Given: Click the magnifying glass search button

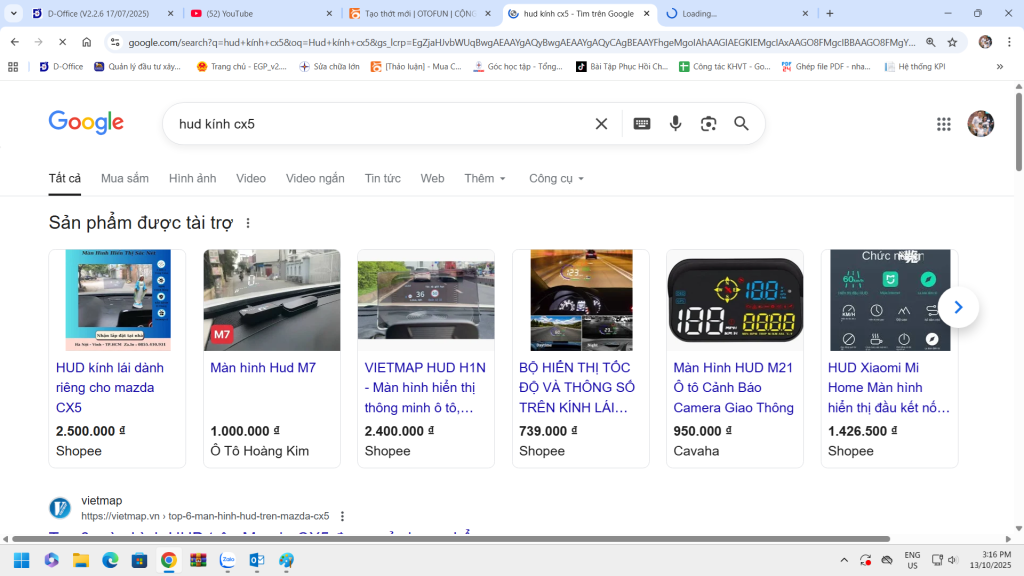Looking at the screenshot, I should (x=741, y=124).
